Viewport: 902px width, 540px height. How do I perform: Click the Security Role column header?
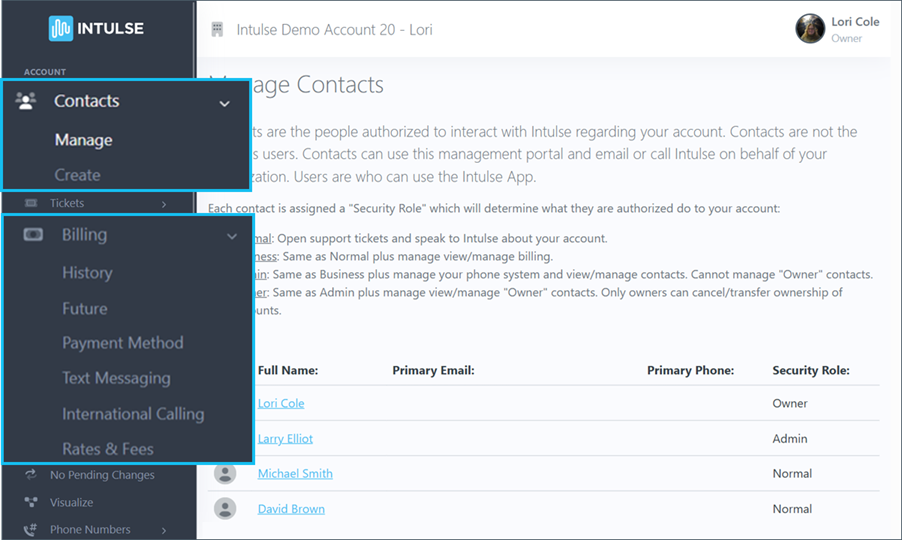click(810, 370)
